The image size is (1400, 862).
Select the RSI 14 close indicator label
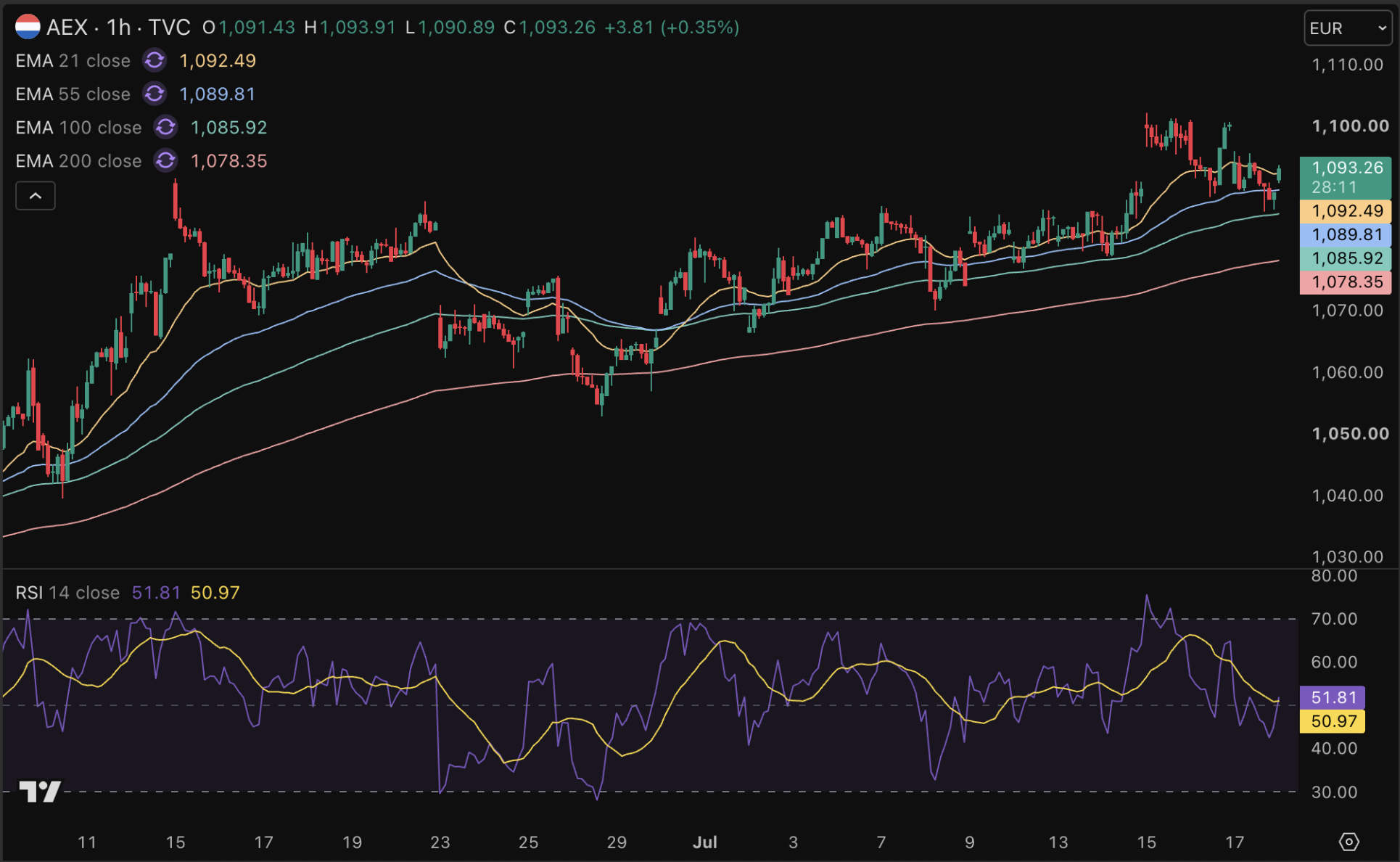click(x=67, y=593)
